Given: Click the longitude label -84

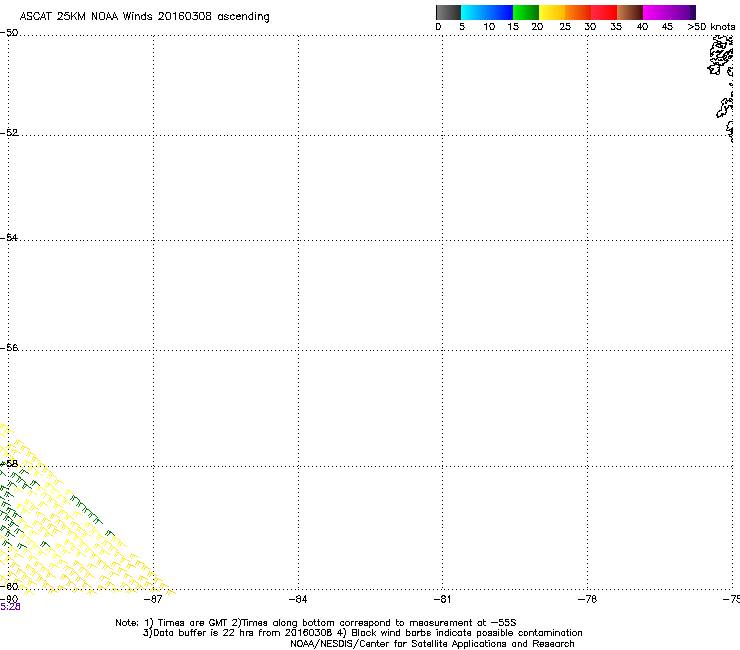Looking at the screenshot, I should 298,599.
